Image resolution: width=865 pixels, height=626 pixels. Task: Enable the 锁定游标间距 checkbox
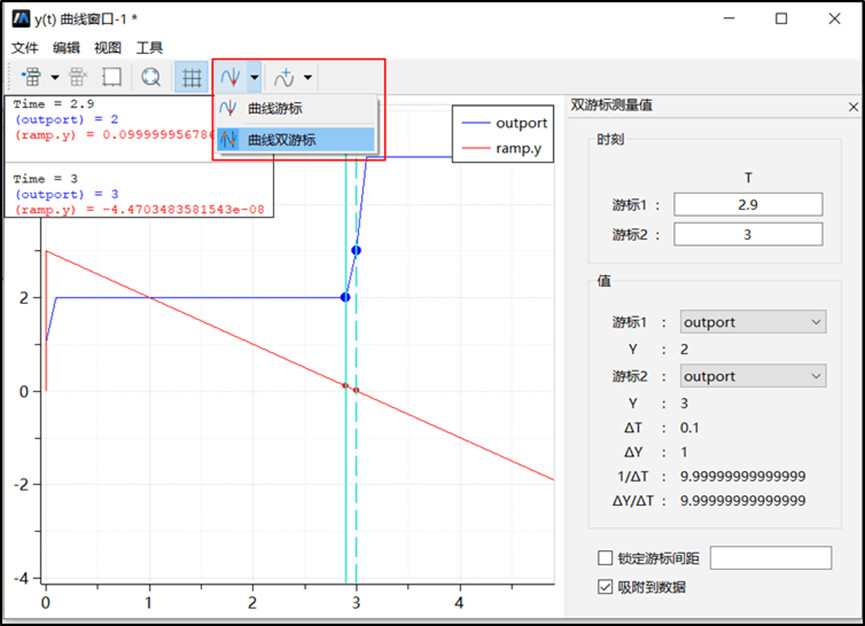605,558
